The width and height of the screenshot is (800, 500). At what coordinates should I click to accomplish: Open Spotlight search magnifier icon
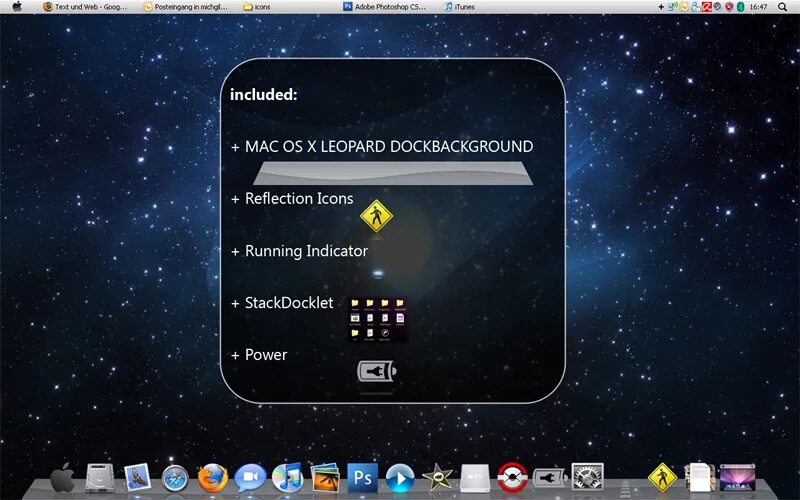(783, 7)
